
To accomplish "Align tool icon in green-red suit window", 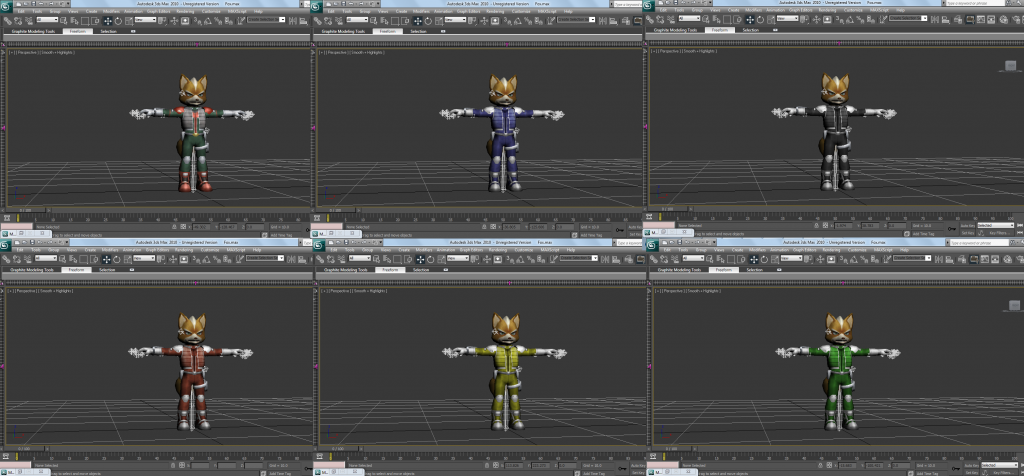I will click(x=304, y=20).
